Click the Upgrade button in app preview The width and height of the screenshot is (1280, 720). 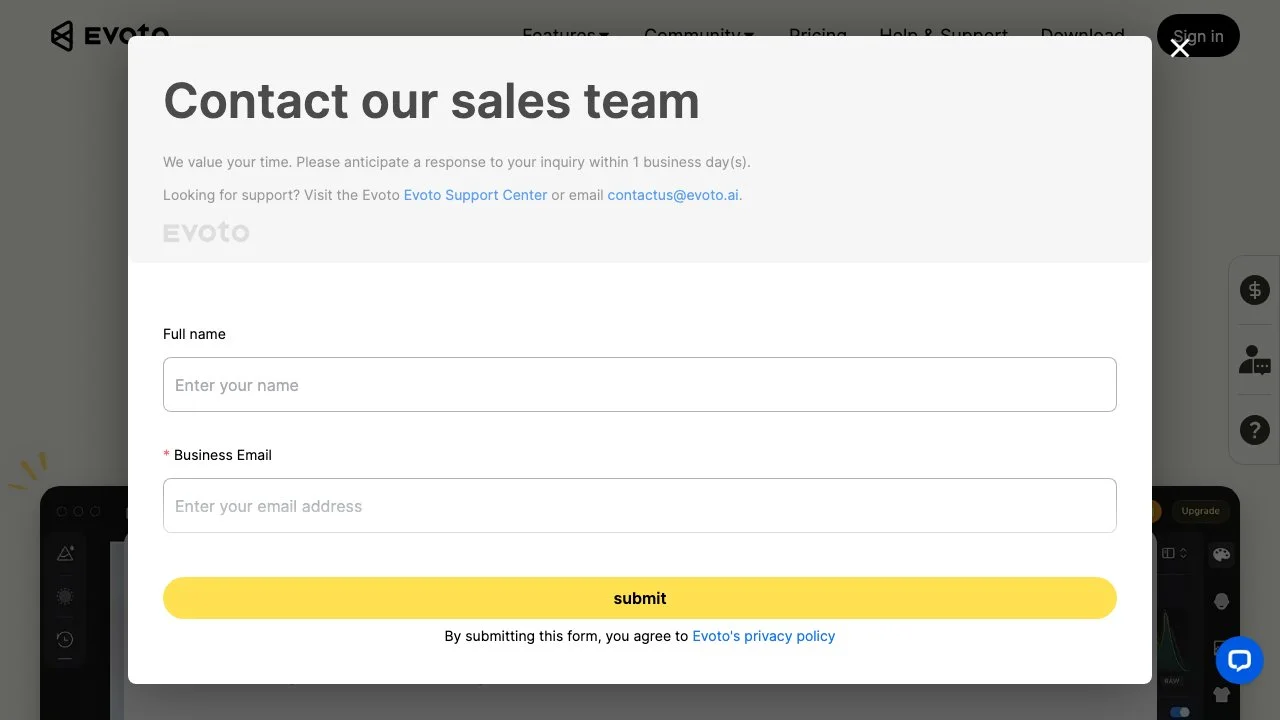click(1200, 511)
